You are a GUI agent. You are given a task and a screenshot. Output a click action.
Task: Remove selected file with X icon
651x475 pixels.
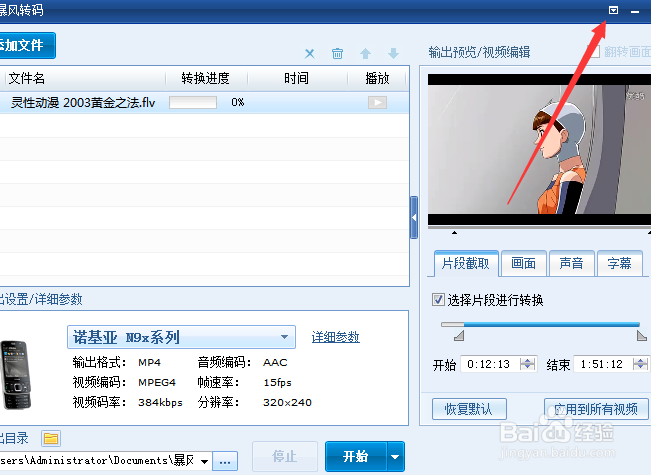pos(310,54)
